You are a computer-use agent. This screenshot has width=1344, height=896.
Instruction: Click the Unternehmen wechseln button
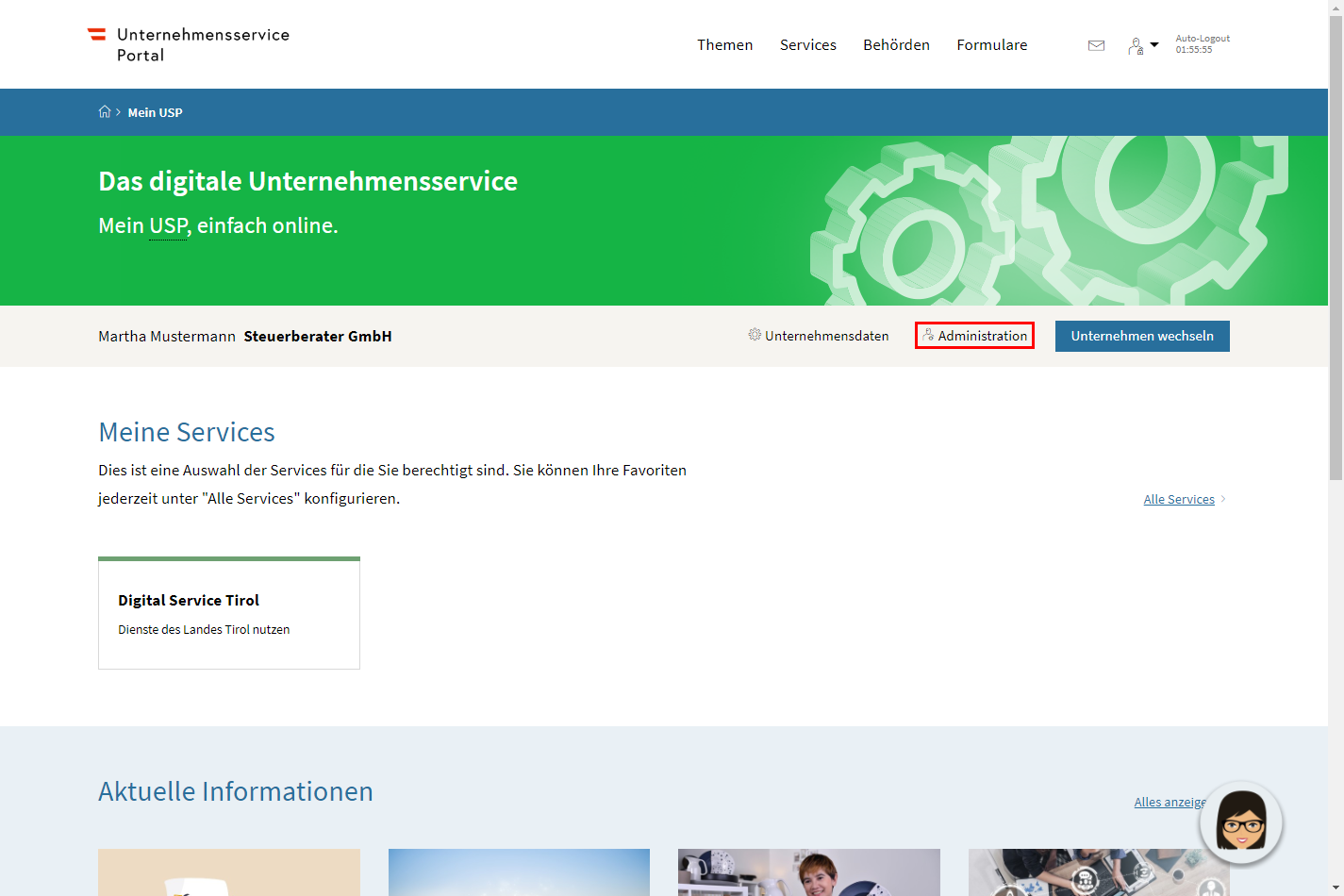click(1141, 336)
